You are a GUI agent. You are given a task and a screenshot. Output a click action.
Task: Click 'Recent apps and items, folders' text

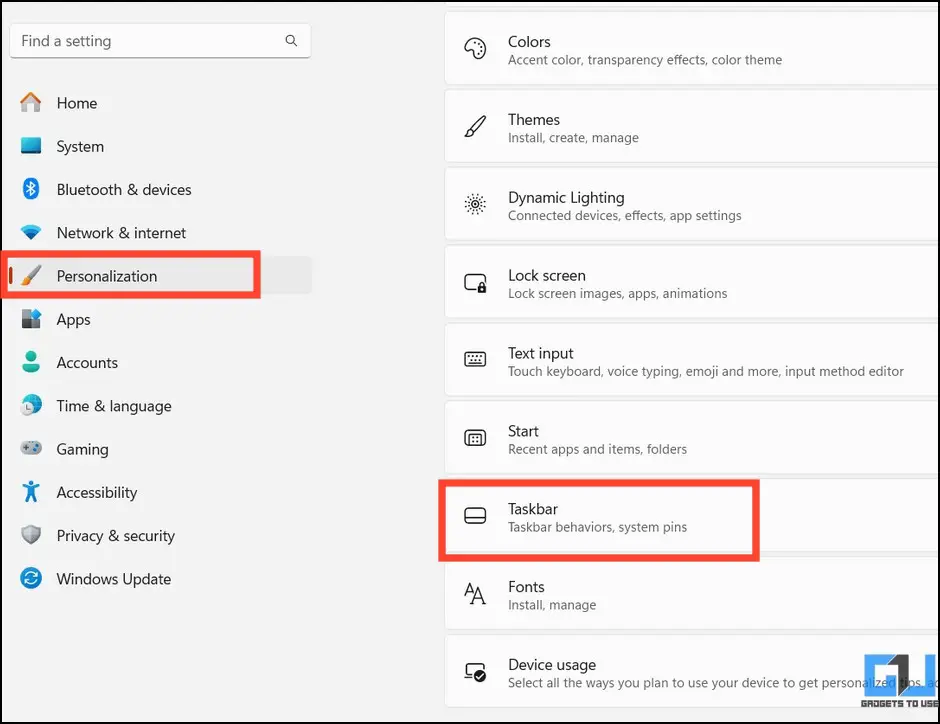[598, 450]
